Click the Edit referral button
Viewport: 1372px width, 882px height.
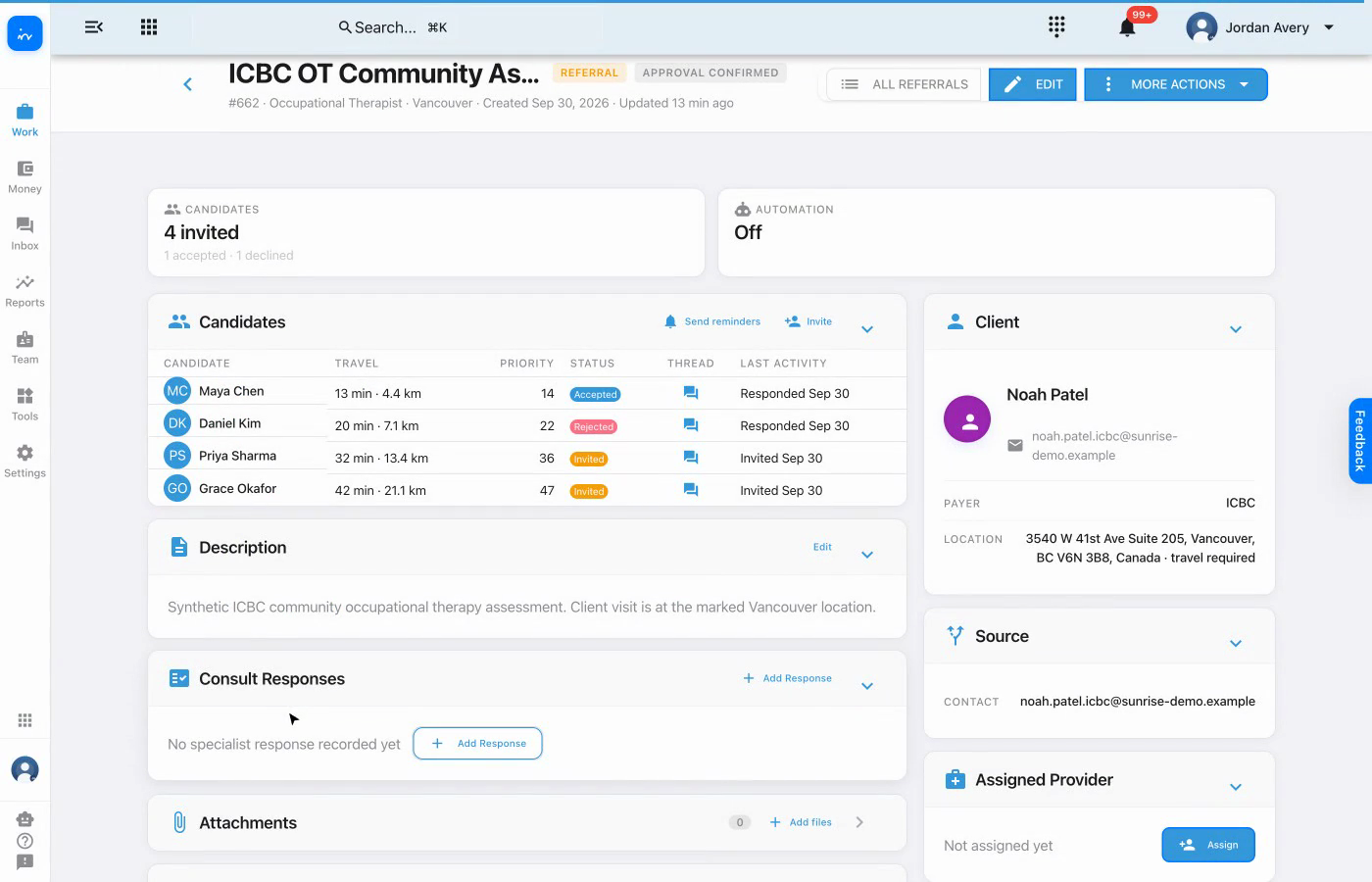pyautogui.click(x=1033, y=84)
